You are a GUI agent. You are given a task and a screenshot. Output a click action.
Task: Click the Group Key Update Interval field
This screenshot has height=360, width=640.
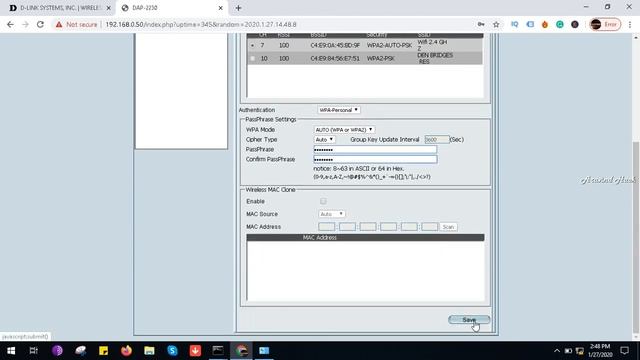[x=437, y=140]
